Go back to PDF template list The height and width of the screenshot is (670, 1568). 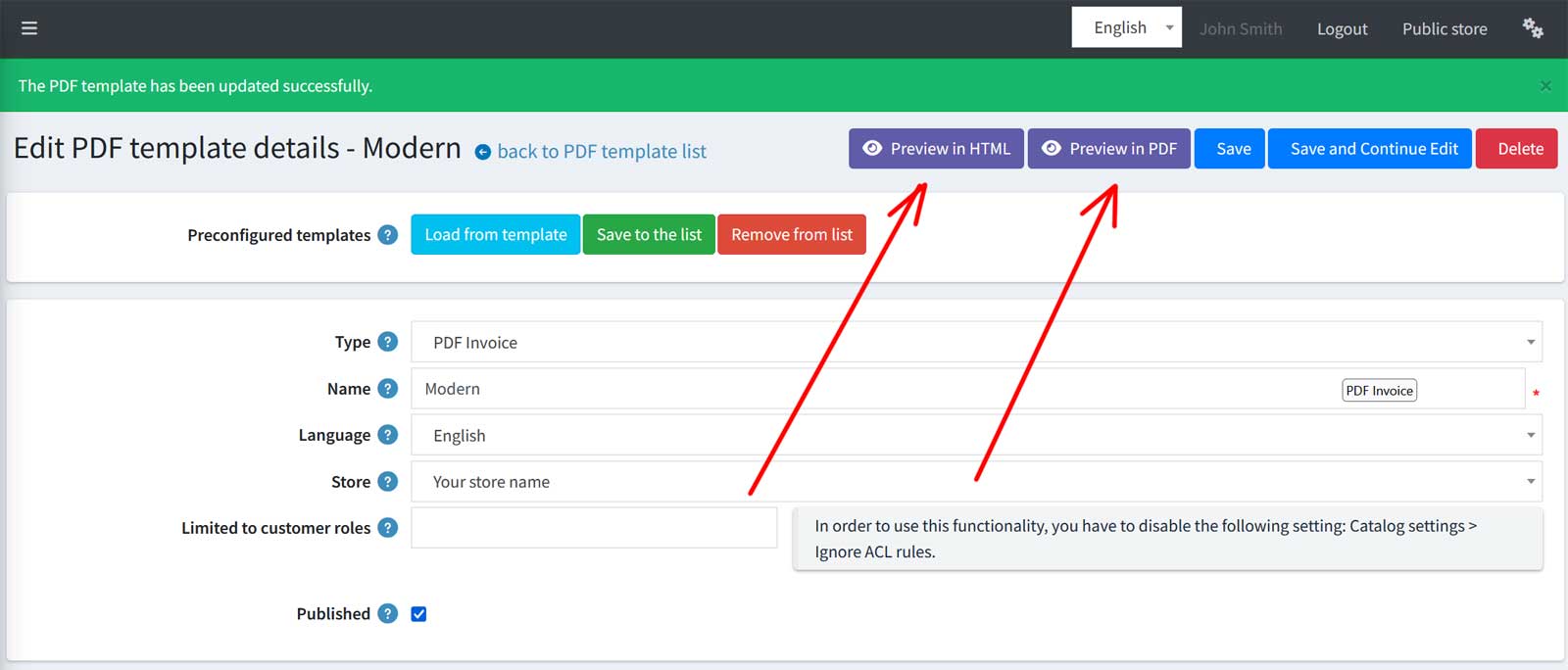click(x=601, y=152)
